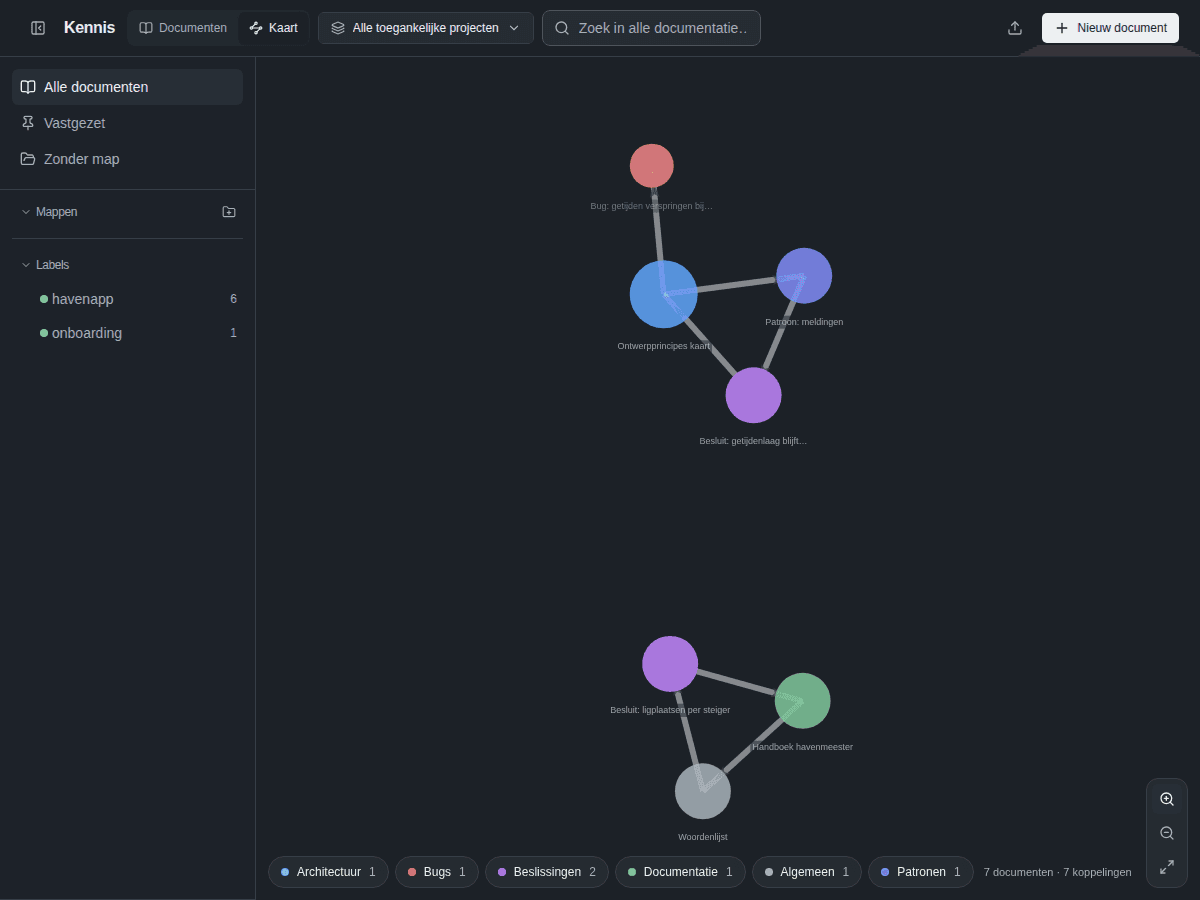The width and height of the screenshot is (1200, 900).
Task: Click the '7 documenten · 7 koppelingen' status text
Action: (1058, 872)
